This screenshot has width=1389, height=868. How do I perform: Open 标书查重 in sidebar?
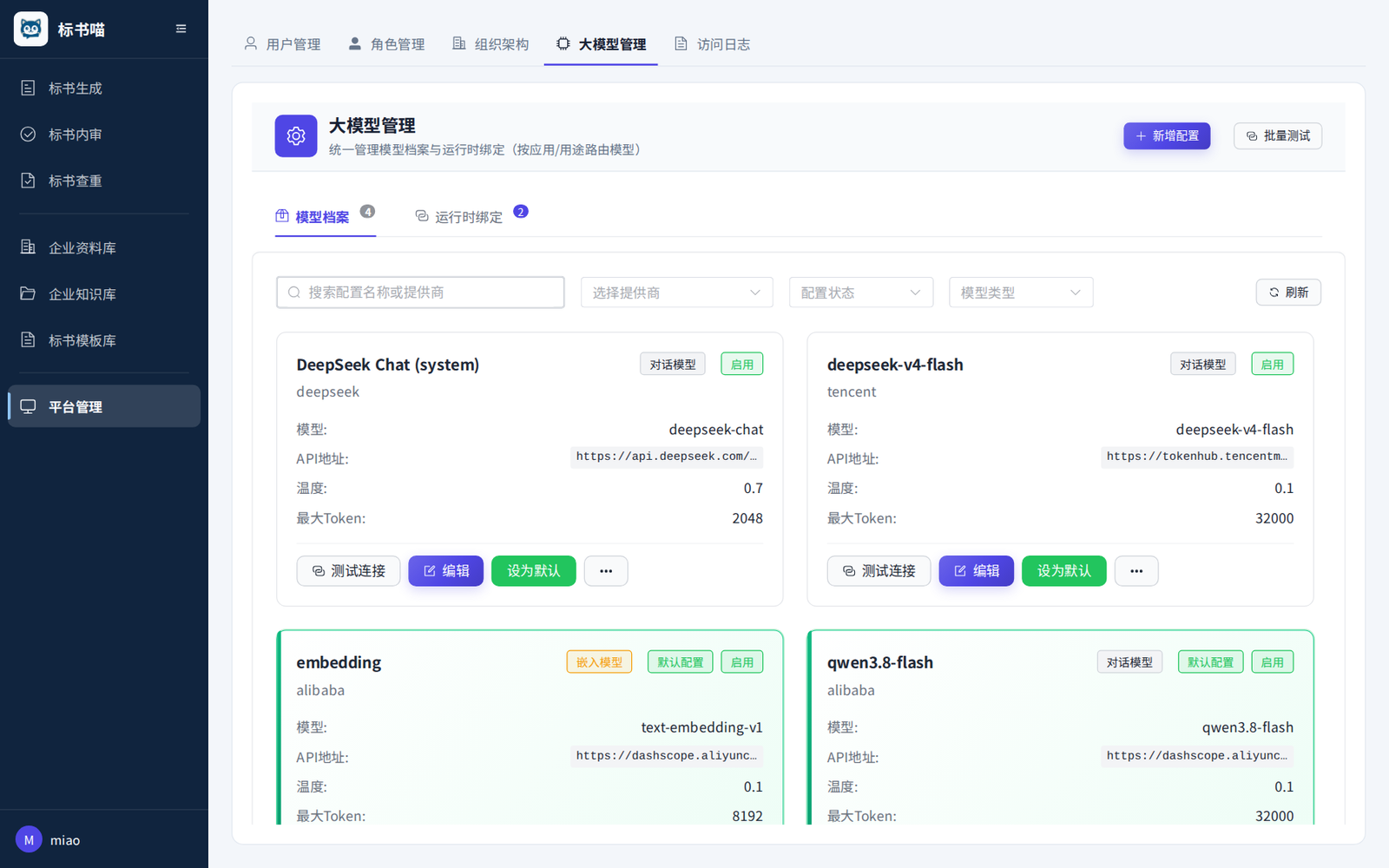[104, 181]
